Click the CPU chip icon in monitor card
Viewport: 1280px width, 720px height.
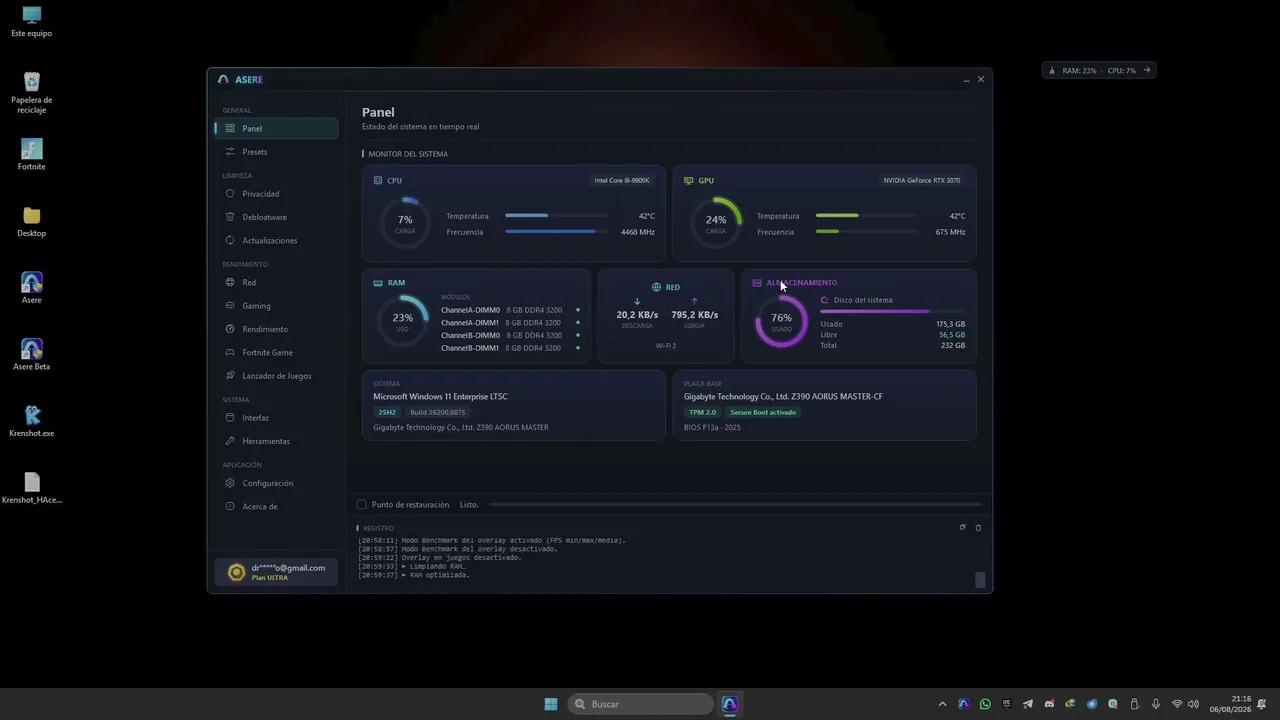point(378,181)
